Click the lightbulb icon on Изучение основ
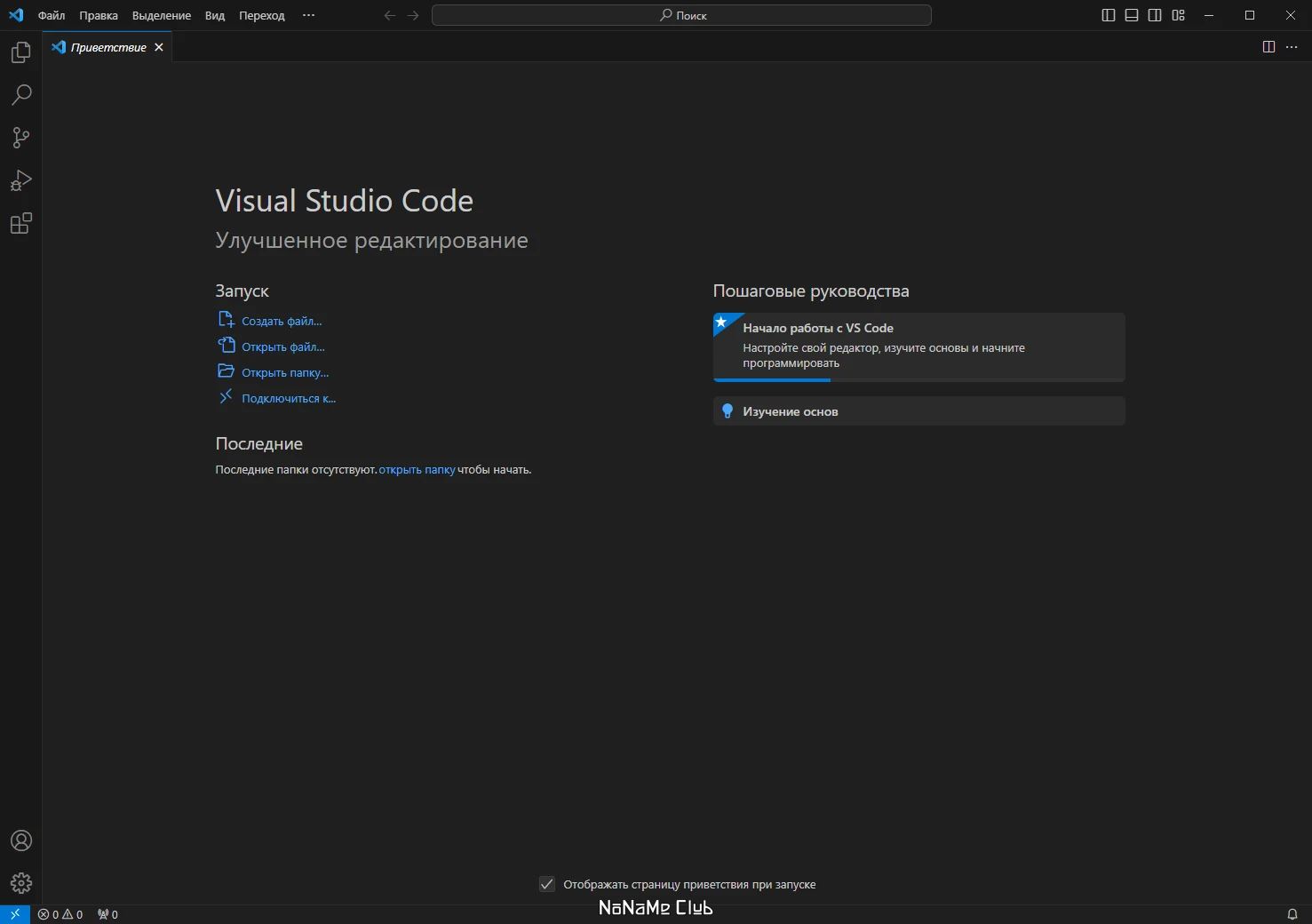The image size is (1312, 924). (x=728, y=411)
